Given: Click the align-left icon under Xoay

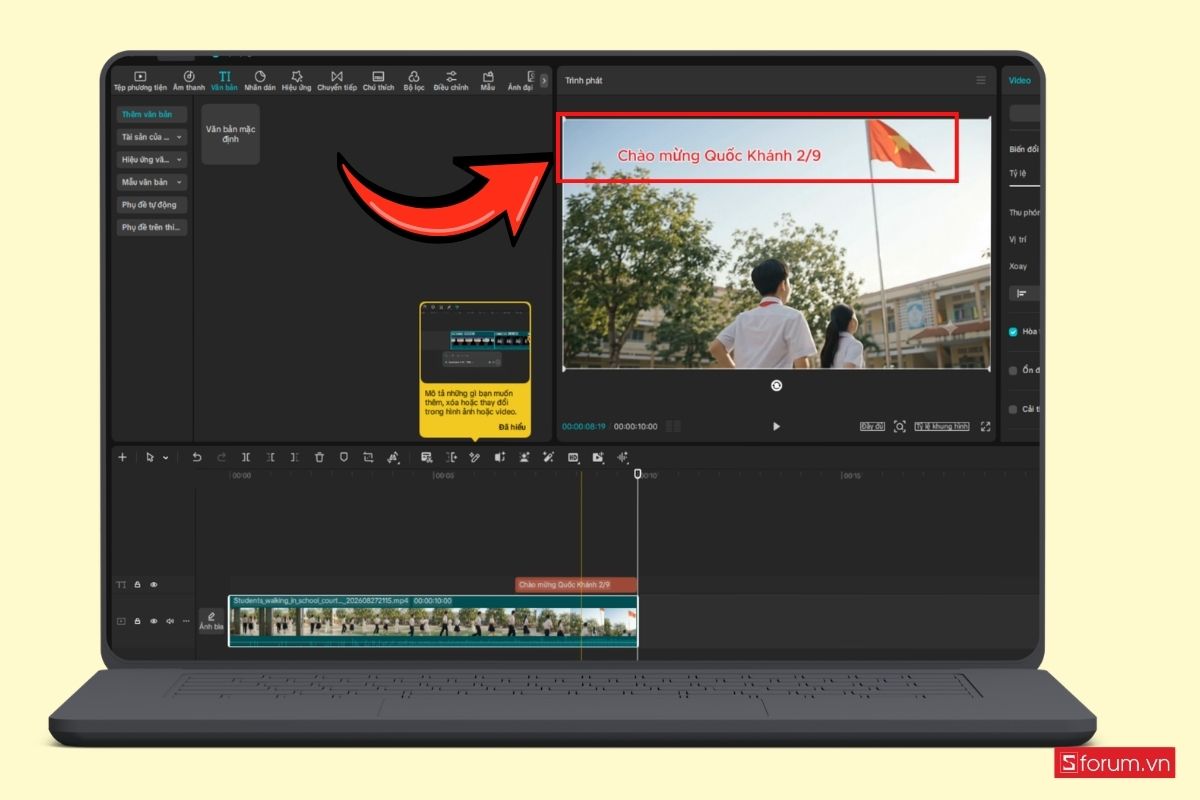Looking at the screenshot, I should click(1022, 293).
